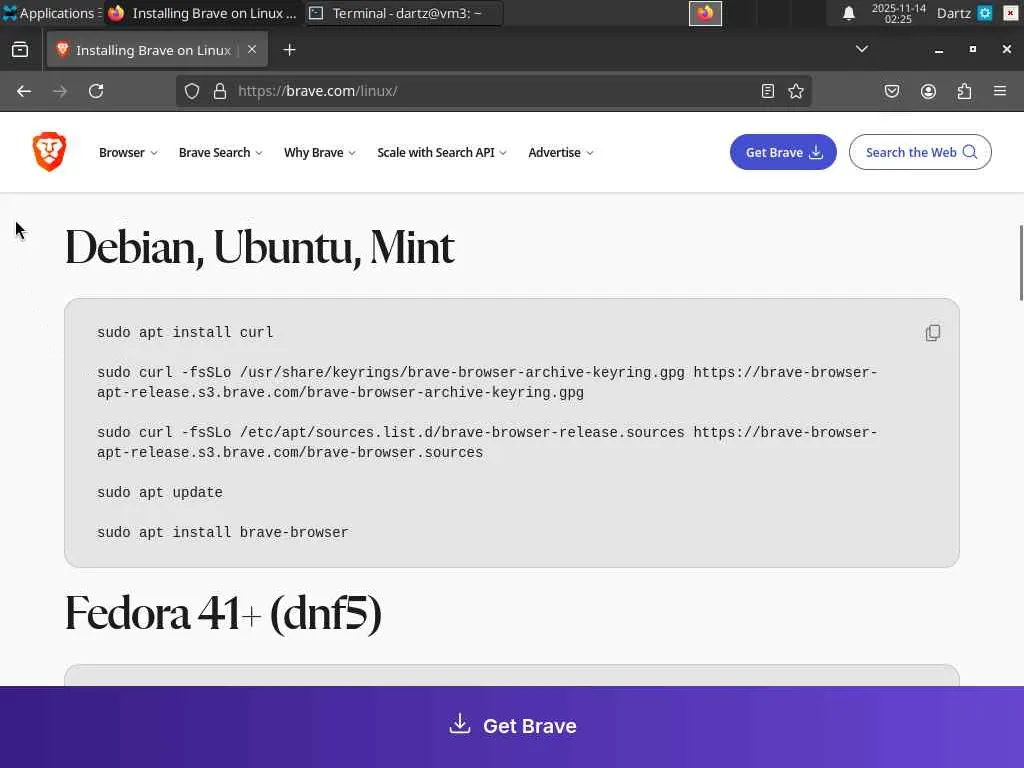
Task: Go back to the previous page
Action: [24, 91]
